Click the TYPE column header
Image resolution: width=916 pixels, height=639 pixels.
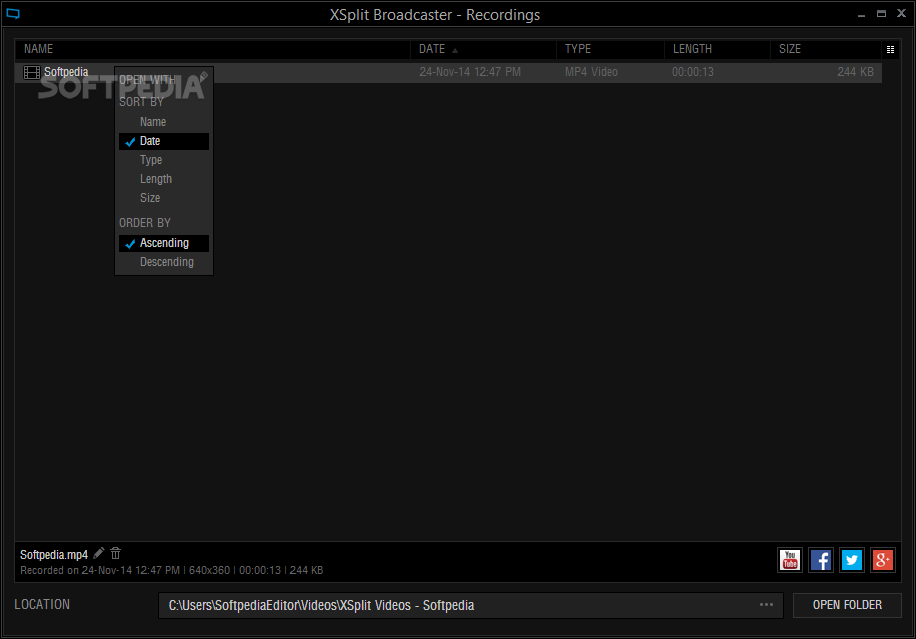tap(610, 49)
